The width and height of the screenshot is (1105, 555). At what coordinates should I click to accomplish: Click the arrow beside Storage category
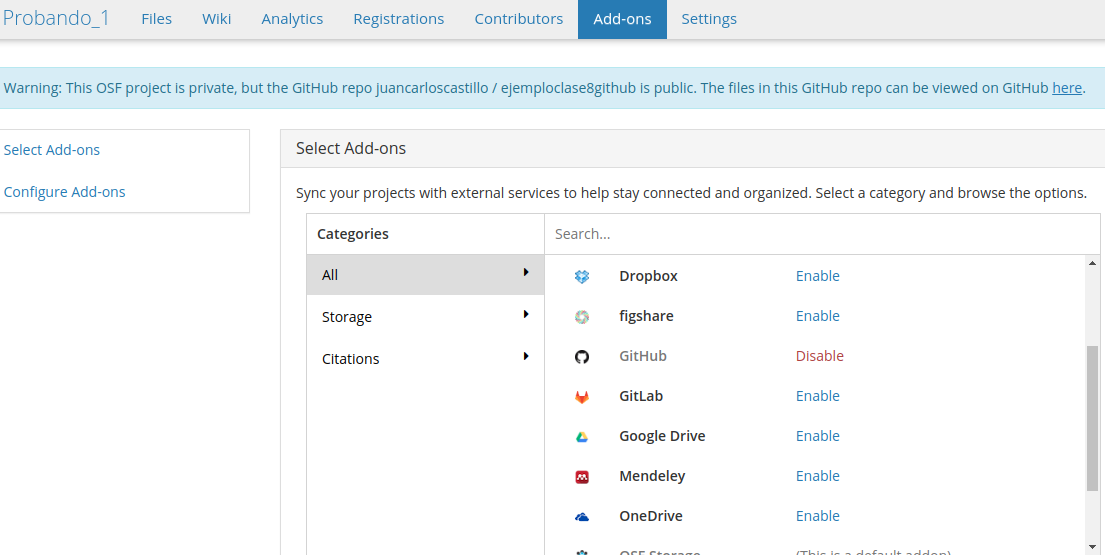pos(526,314)
